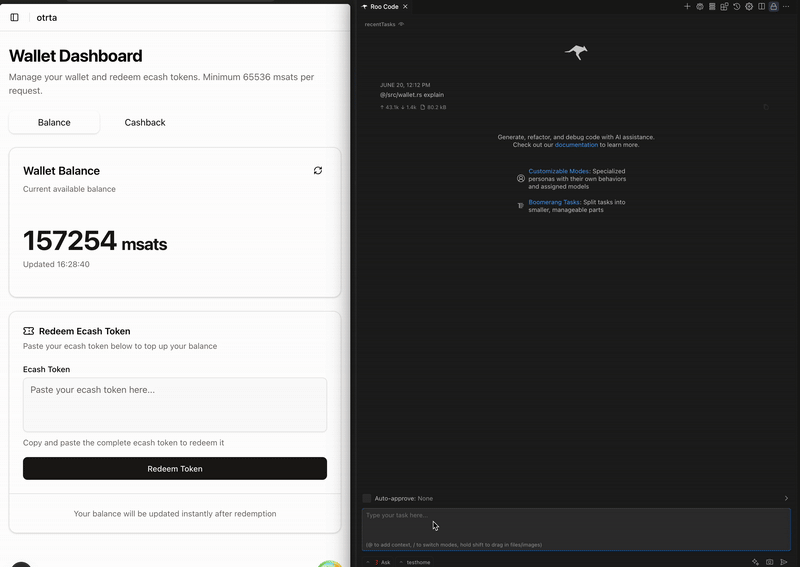Click the camera add image icon
800x567 pixels.
[x=769, y=562]
